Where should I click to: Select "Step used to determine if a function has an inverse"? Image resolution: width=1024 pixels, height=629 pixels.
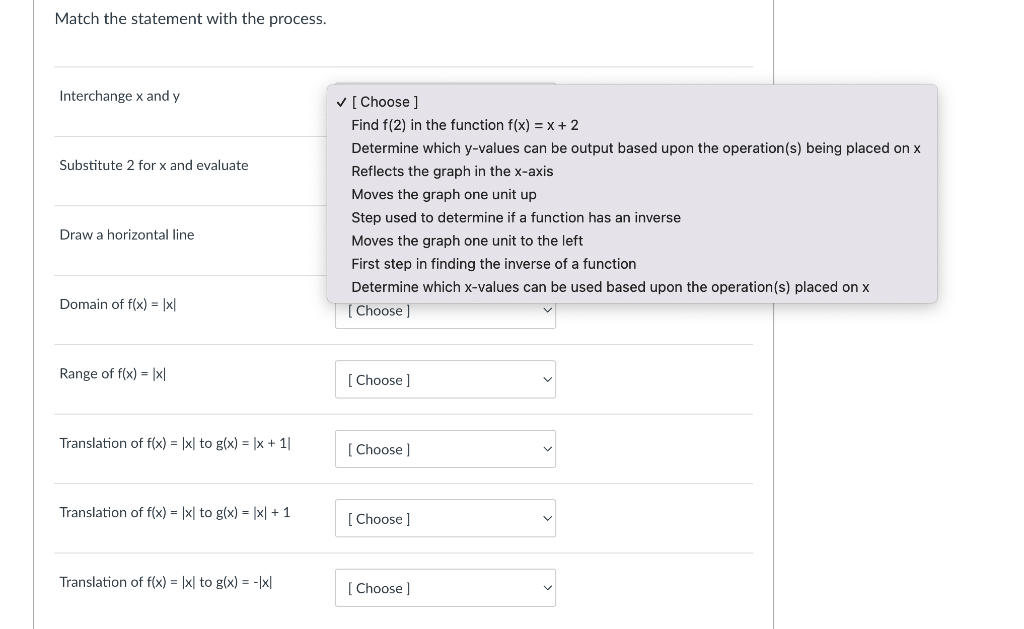click(x=516, y=217)
